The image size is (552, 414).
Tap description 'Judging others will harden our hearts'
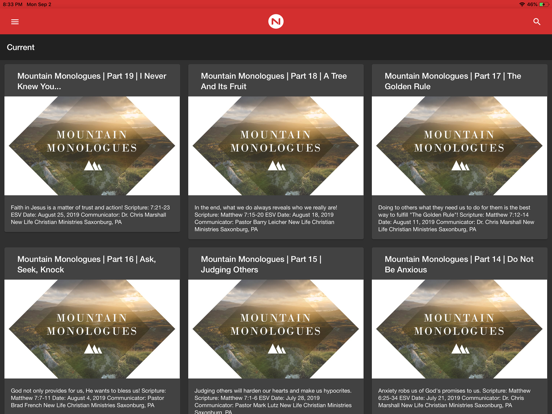point(273,401)
